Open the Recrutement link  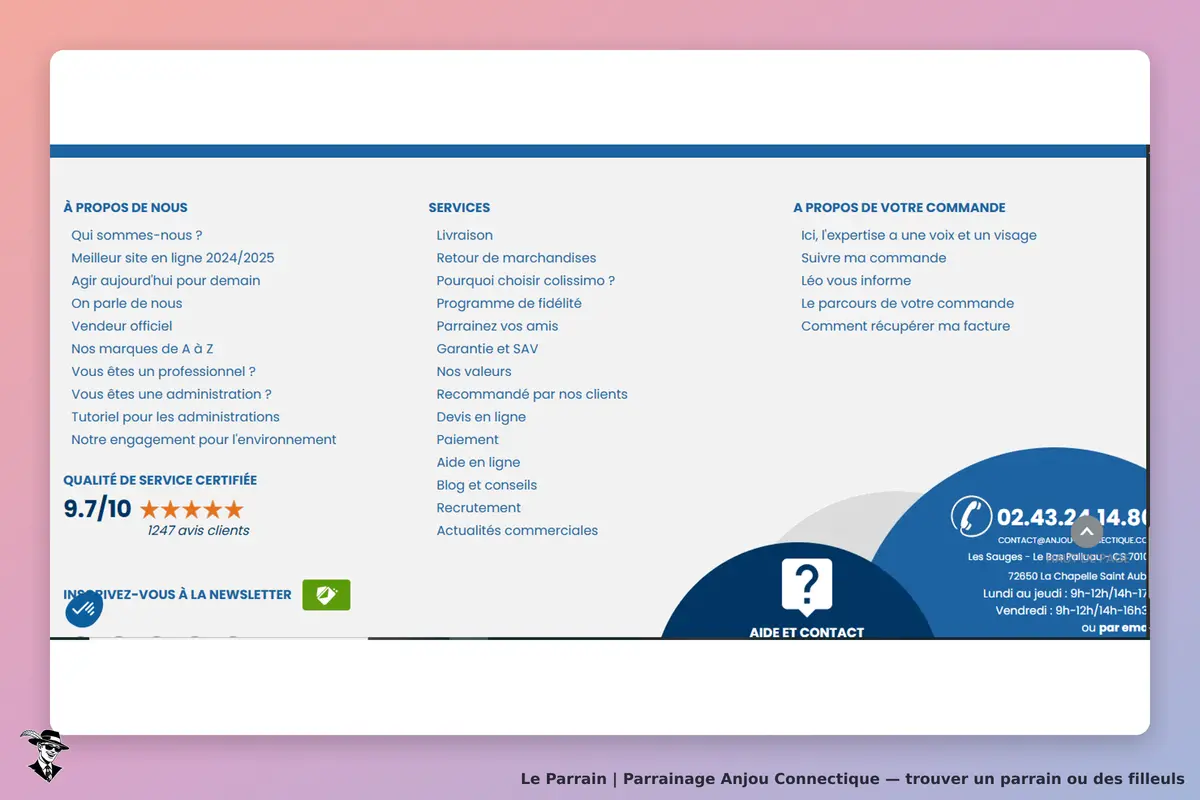click(479, 508)
